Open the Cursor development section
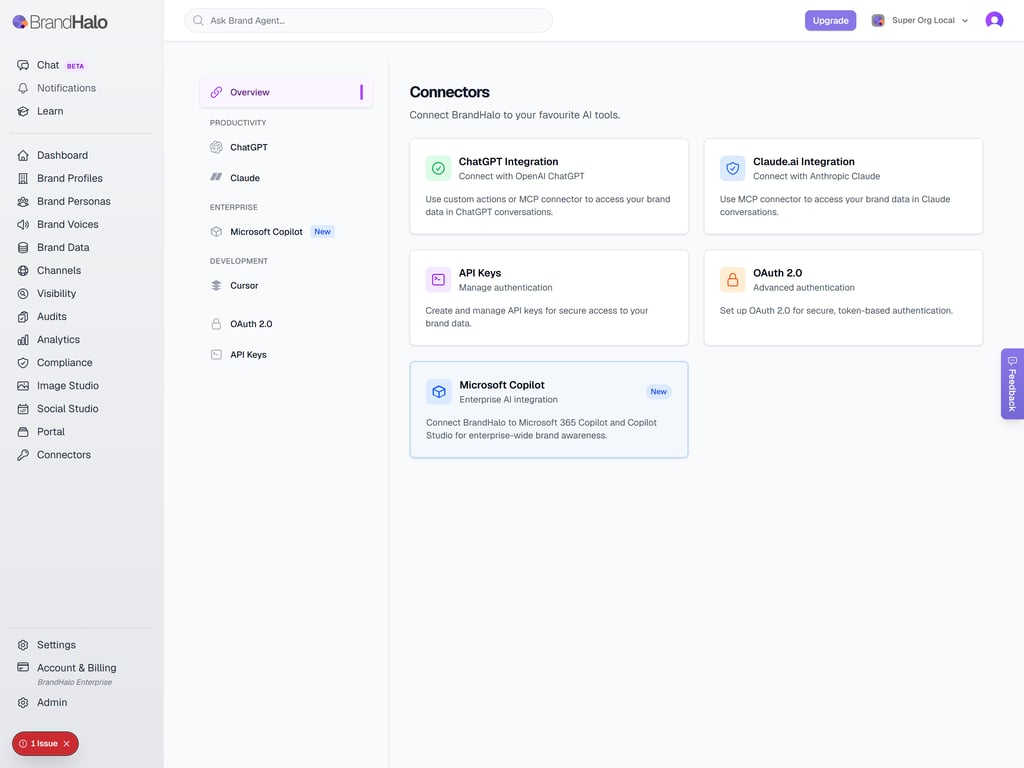 coord(286,285)
